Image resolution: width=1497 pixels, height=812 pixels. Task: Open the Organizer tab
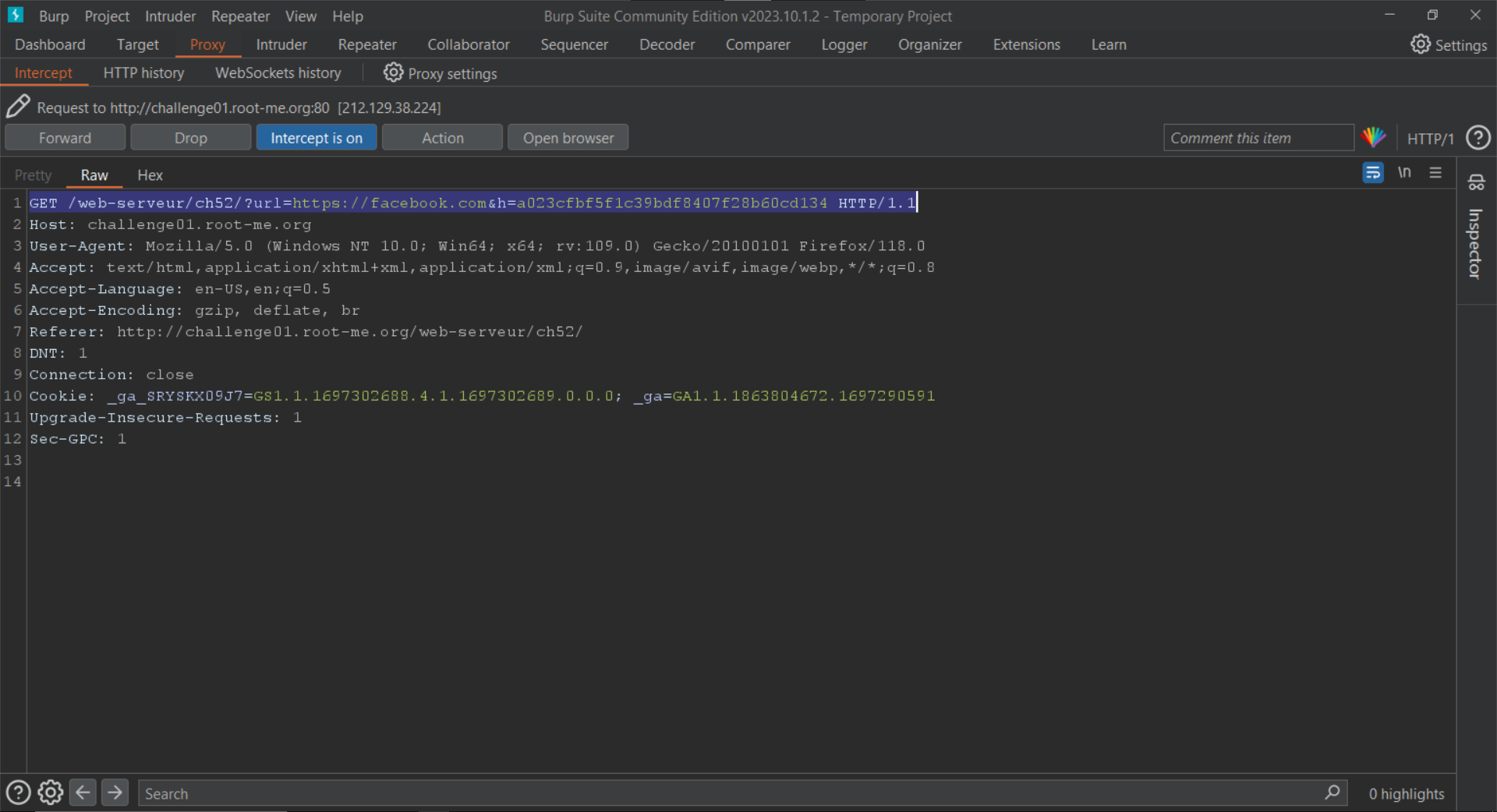(x=930, y=44)
